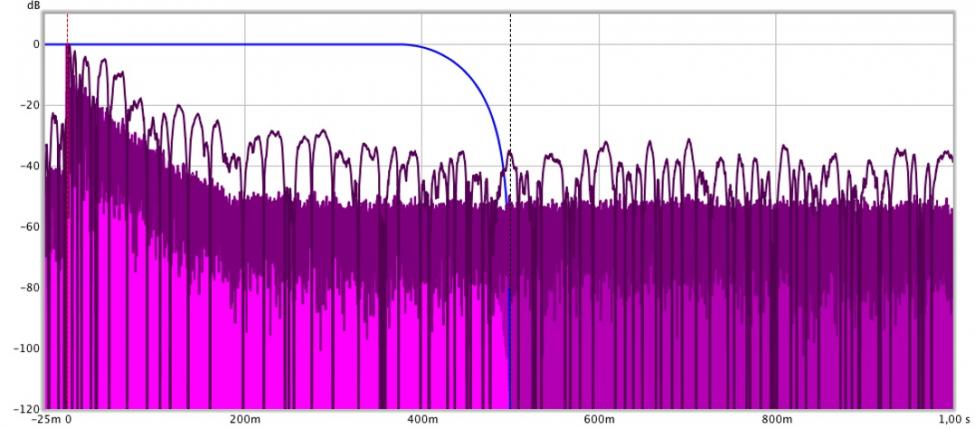Screen dimensions: 975x429
Task: Click the 800m time axis label
Action: (775, 420)
